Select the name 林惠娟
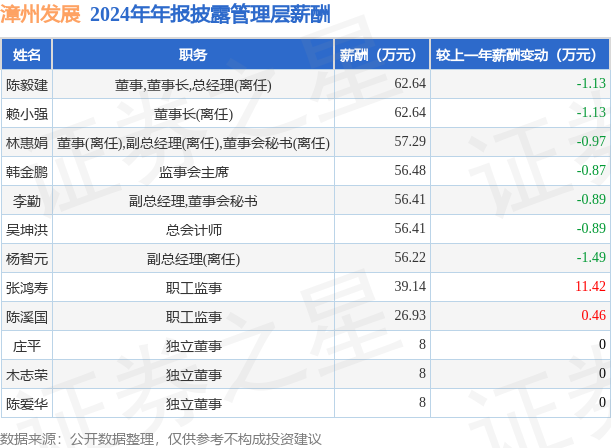 click(x=27, y=143)
